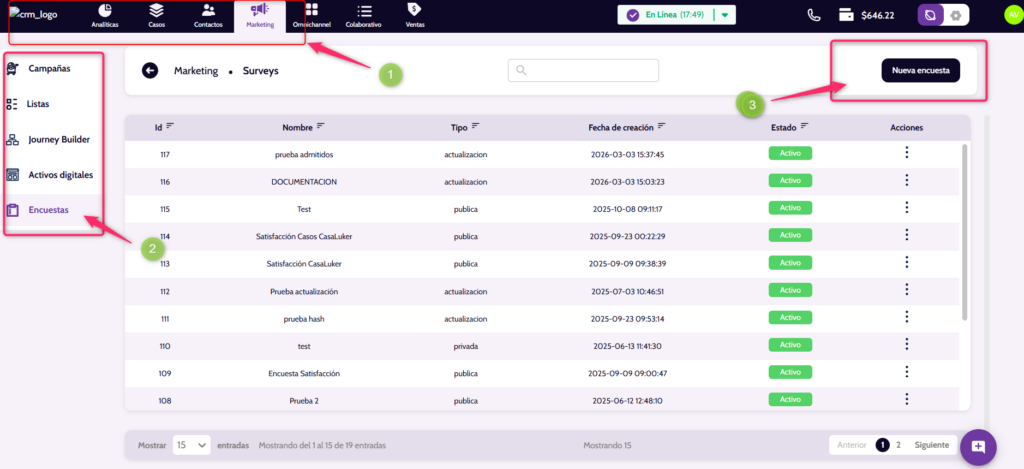The width and height of the screenshot is (1024, 469).
Task: Open the Analíticas pie chart icon
Action: 103,10
